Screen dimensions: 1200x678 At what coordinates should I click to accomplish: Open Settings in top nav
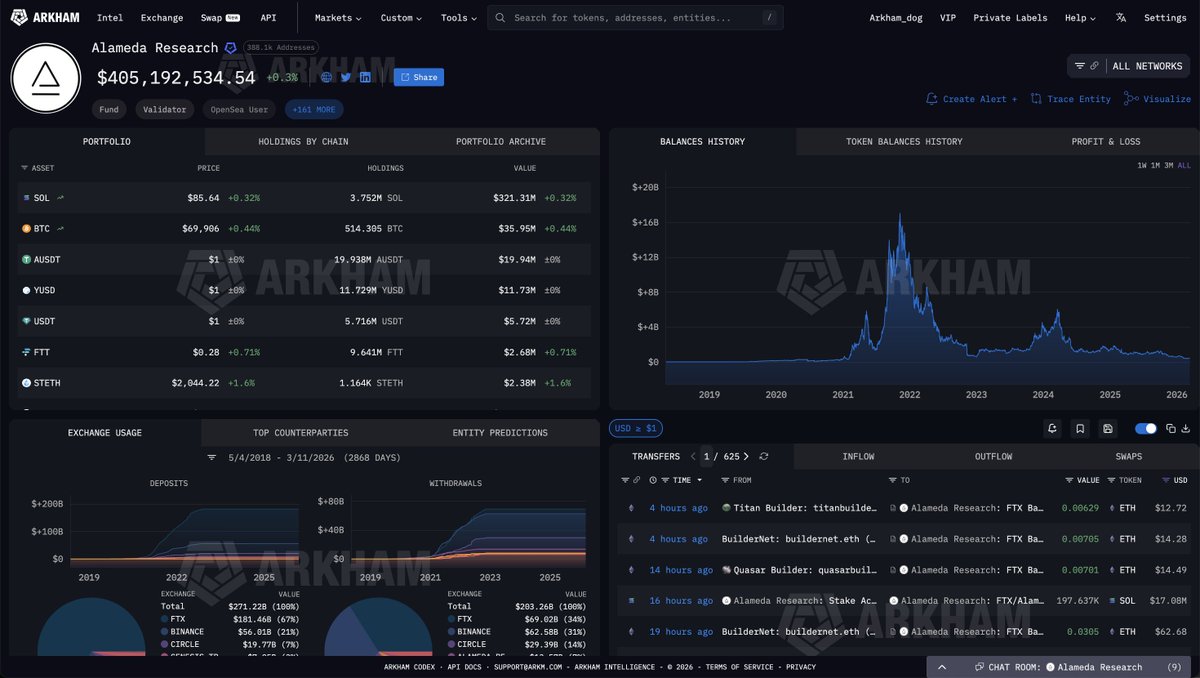1165,18
